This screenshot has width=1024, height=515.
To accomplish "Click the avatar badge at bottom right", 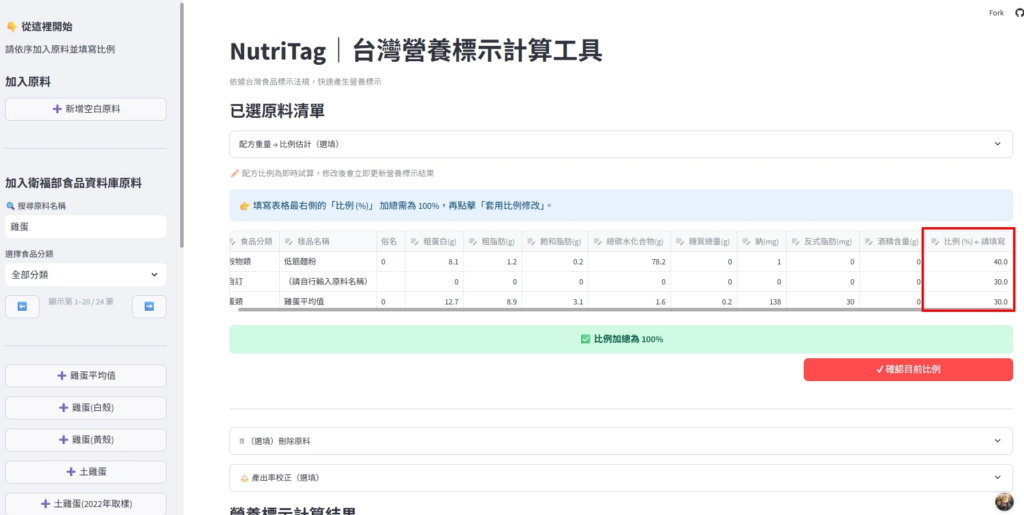I will (x=1004, y=501).
